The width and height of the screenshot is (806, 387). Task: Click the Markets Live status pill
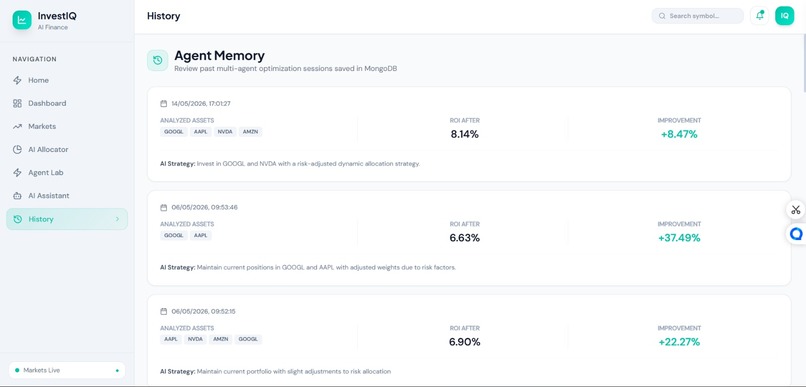(67, 370)
